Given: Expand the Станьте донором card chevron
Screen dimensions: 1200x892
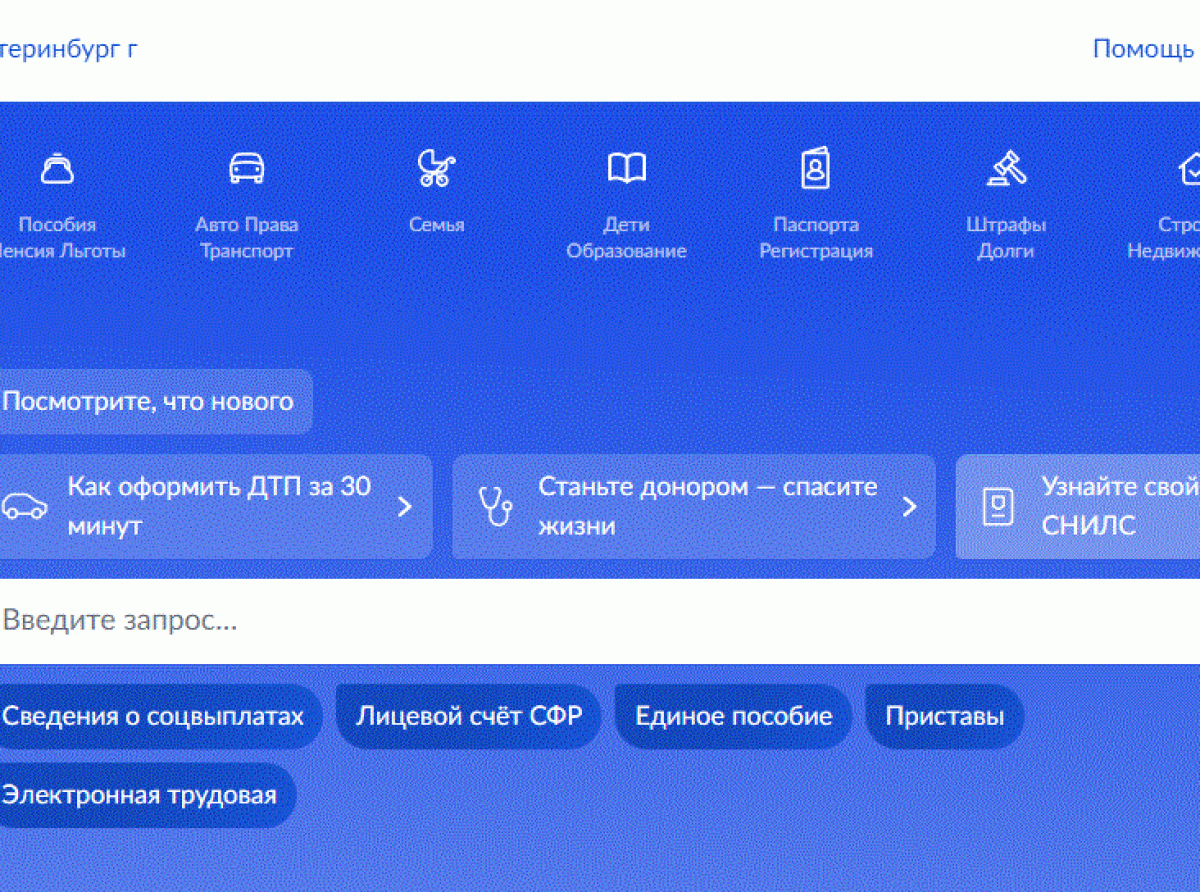Looking at the screenshot, I should pos(908,506).
